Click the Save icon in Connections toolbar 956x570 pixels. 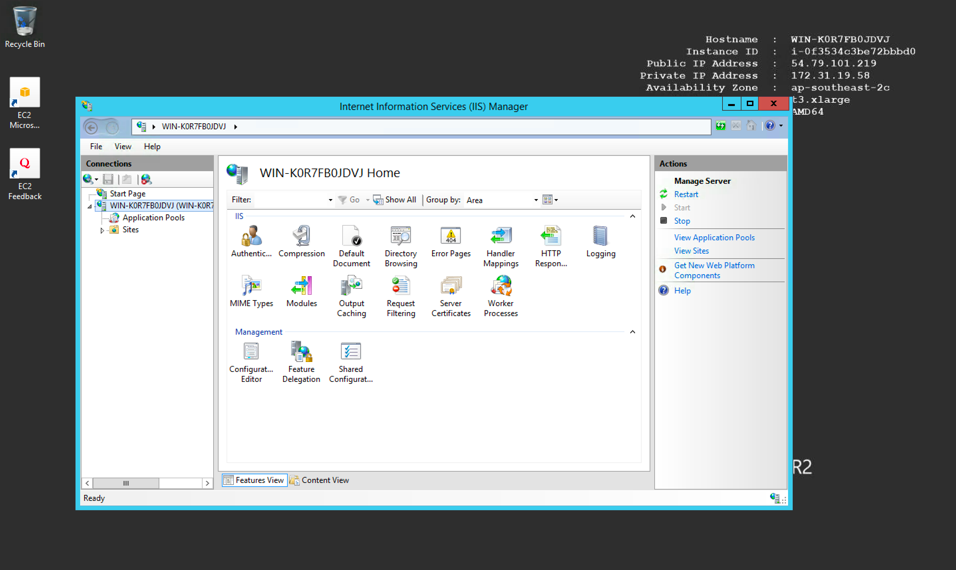click(x=108, y=179)
